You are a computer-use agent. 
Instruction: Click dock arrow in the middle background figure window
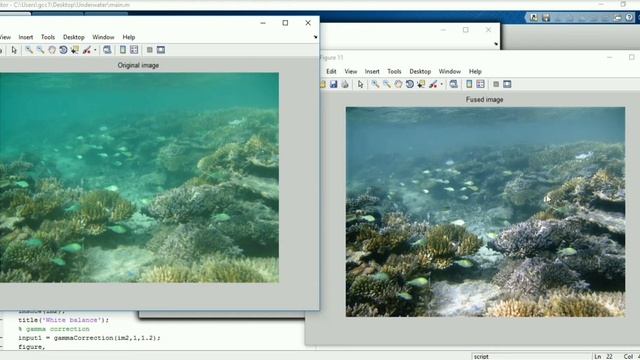pyautogui.click(x=496, y=44)
